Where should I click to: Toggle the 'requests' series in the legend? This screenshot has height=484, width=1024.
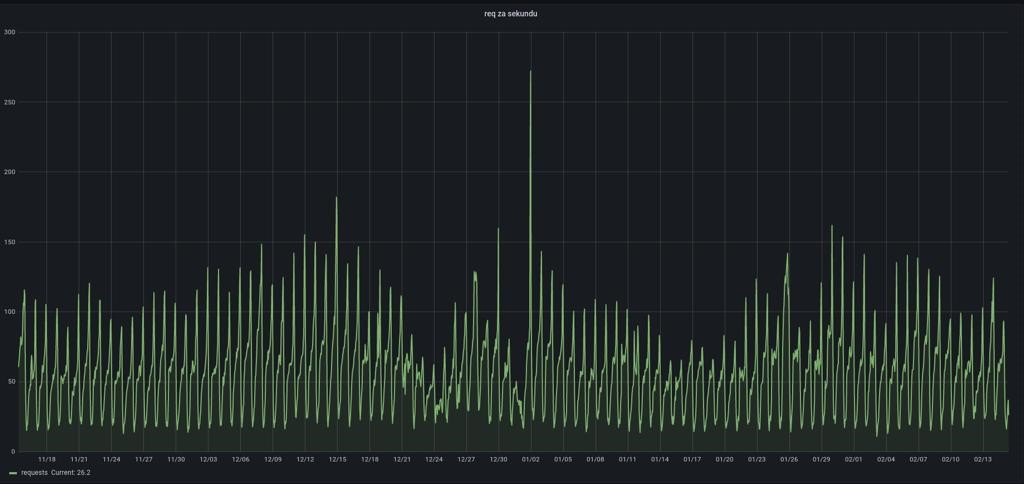35,472
